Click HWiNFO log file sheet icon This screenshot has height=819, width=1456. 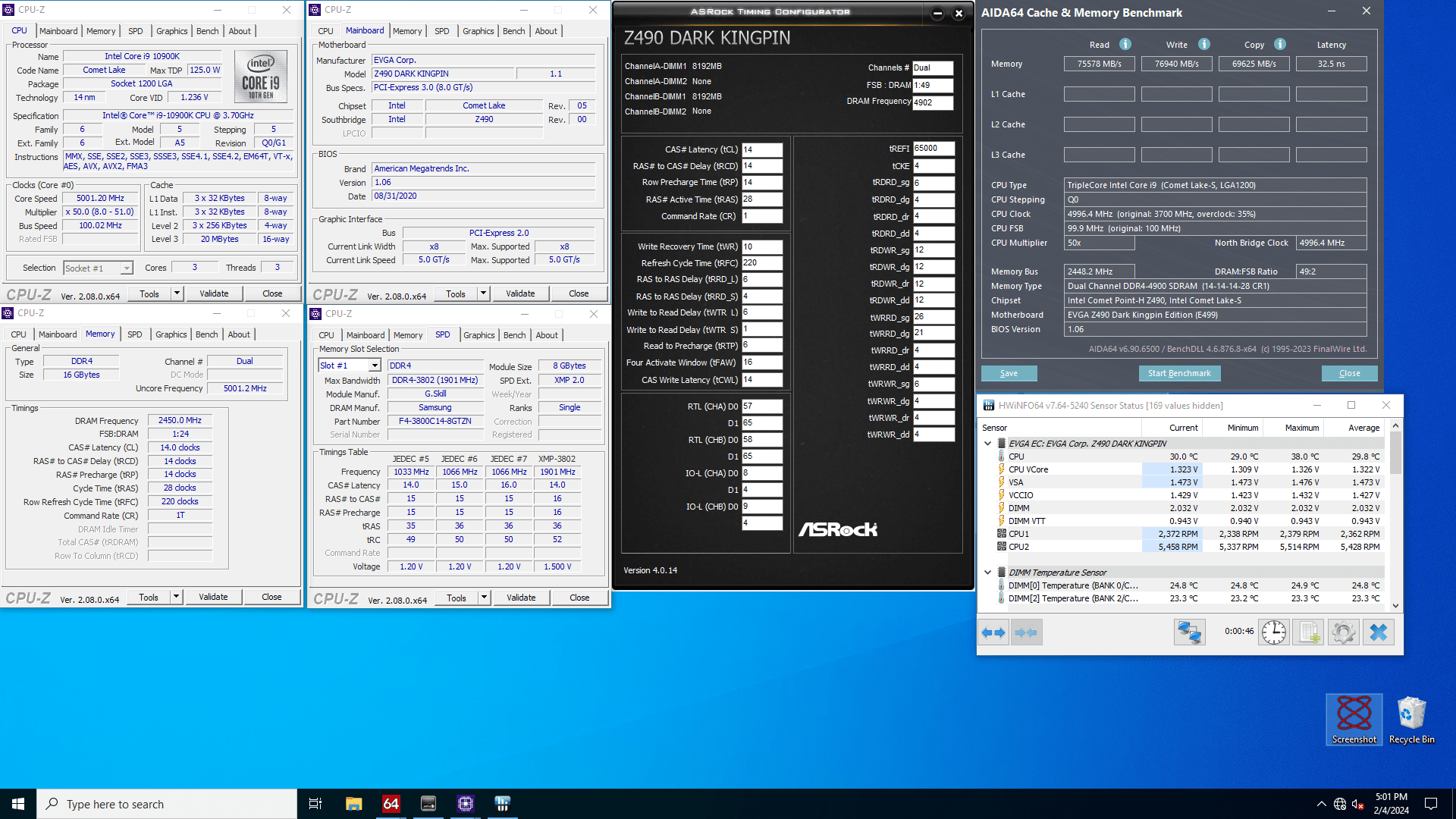pos(1309,632)
